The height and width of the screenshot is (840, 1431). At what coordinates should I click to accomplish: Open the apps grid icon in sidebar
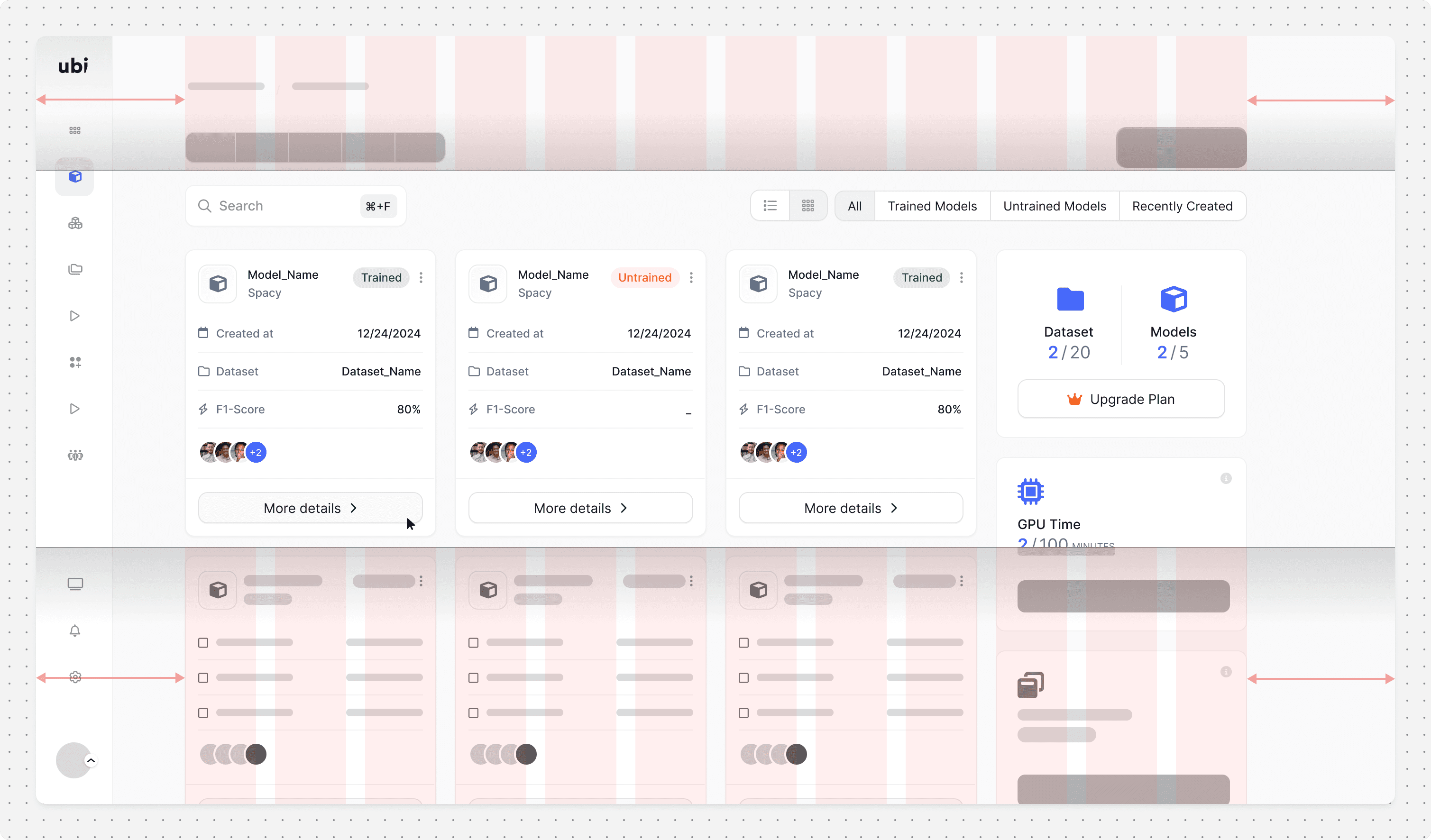(x=75, y=130)
